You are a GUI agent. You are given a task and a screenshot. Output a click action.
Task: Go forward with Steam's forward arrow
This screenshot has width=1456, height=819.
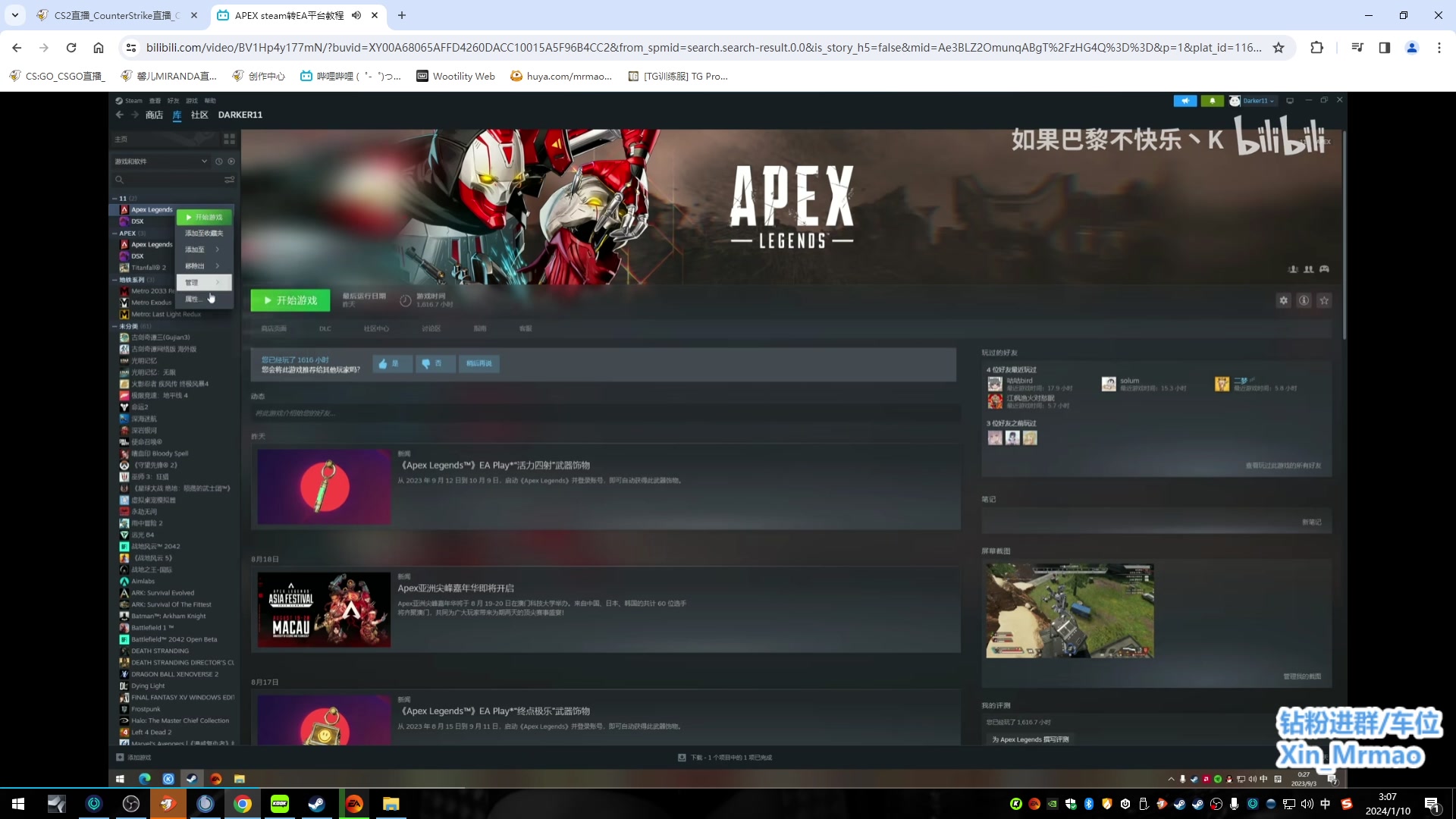135,115
